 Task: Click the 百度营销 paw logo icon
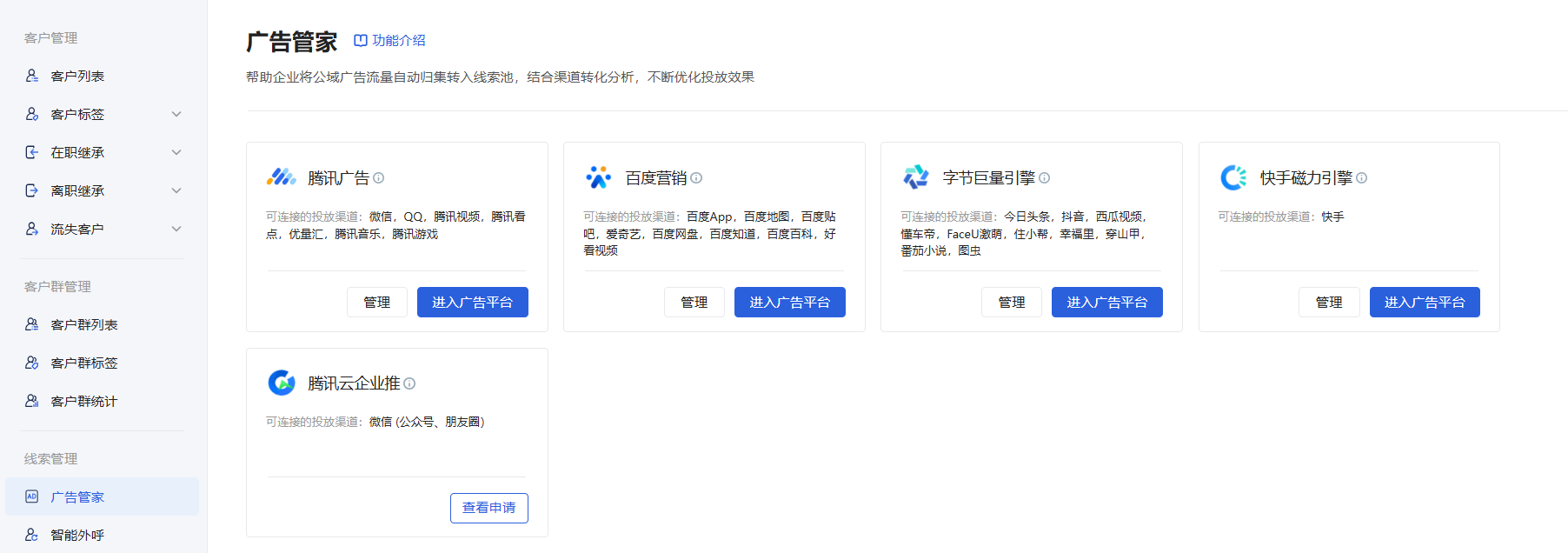tap(599, 177)
